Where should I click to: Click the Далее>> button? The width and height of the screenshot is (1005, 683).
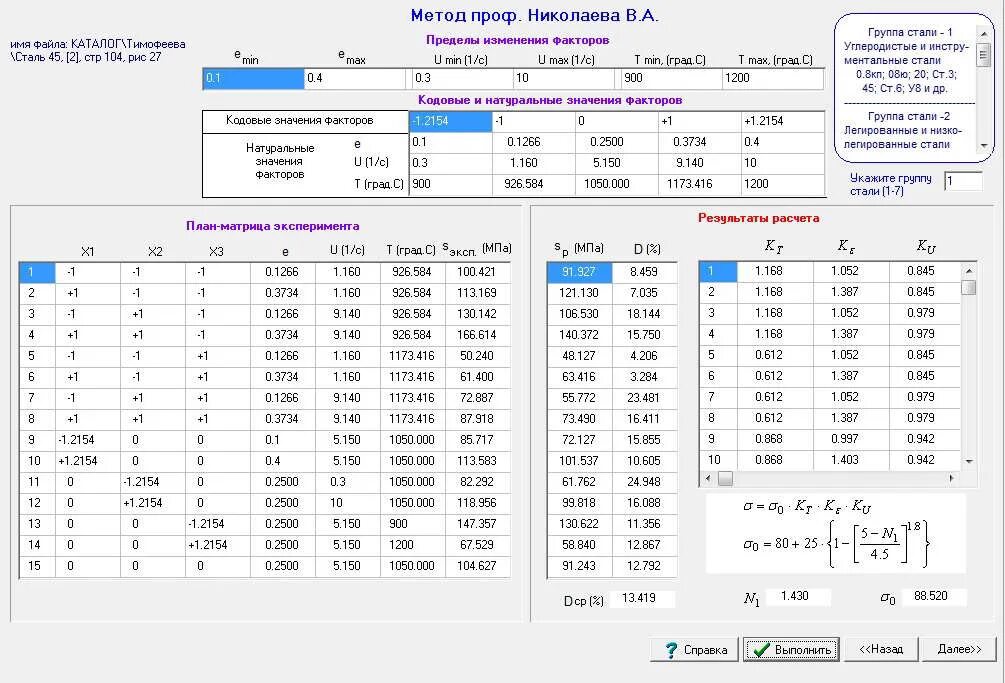(x=959, y=649)
